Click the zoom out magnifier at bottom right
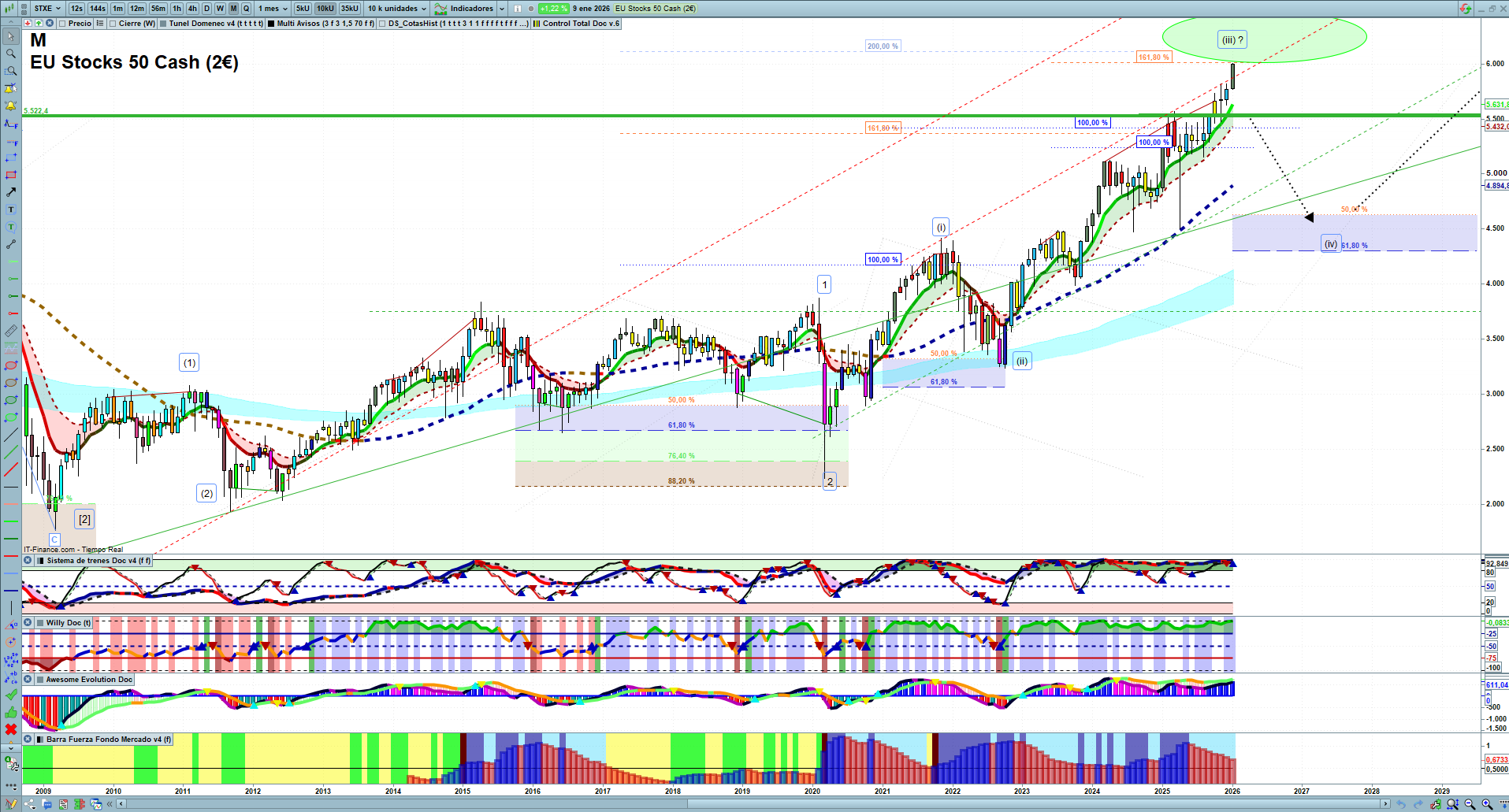The image size is (1509, 812). [1470, 804]
